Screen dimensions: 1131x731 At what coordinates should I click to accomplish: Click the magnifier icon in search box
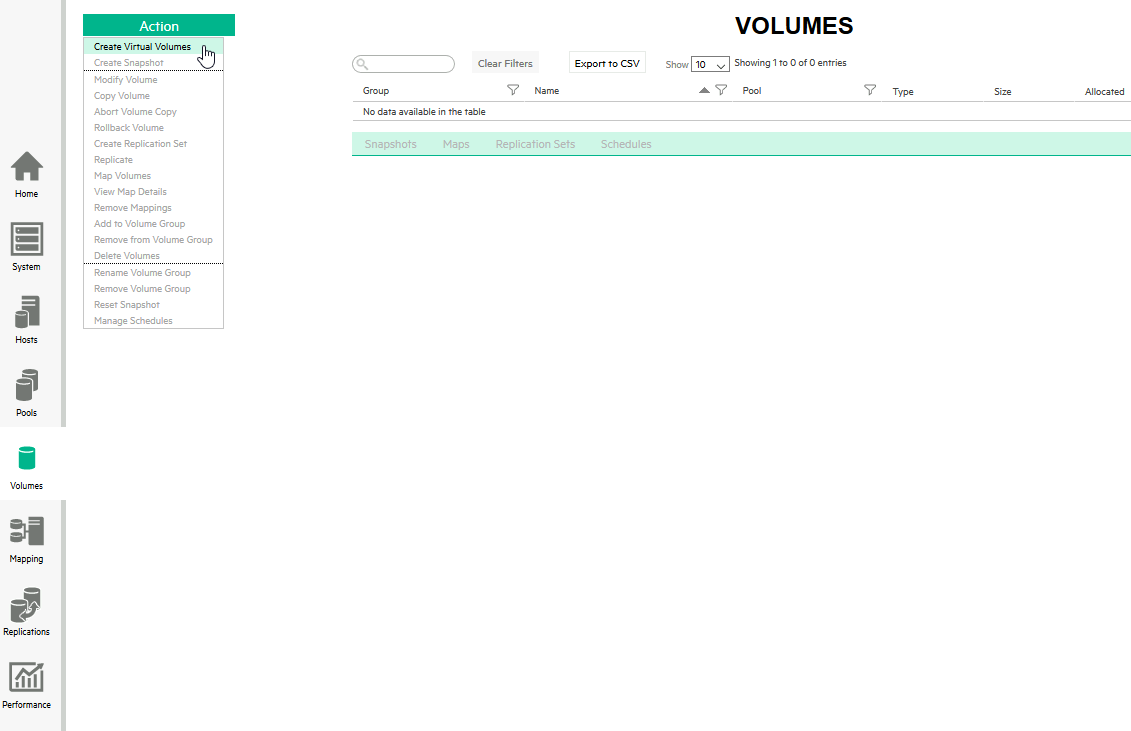coord(363,64)
